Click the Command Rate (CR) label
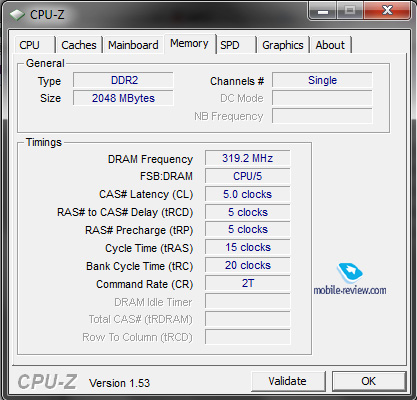The height and width of the screenshot is (400, 417). point(145,284)
